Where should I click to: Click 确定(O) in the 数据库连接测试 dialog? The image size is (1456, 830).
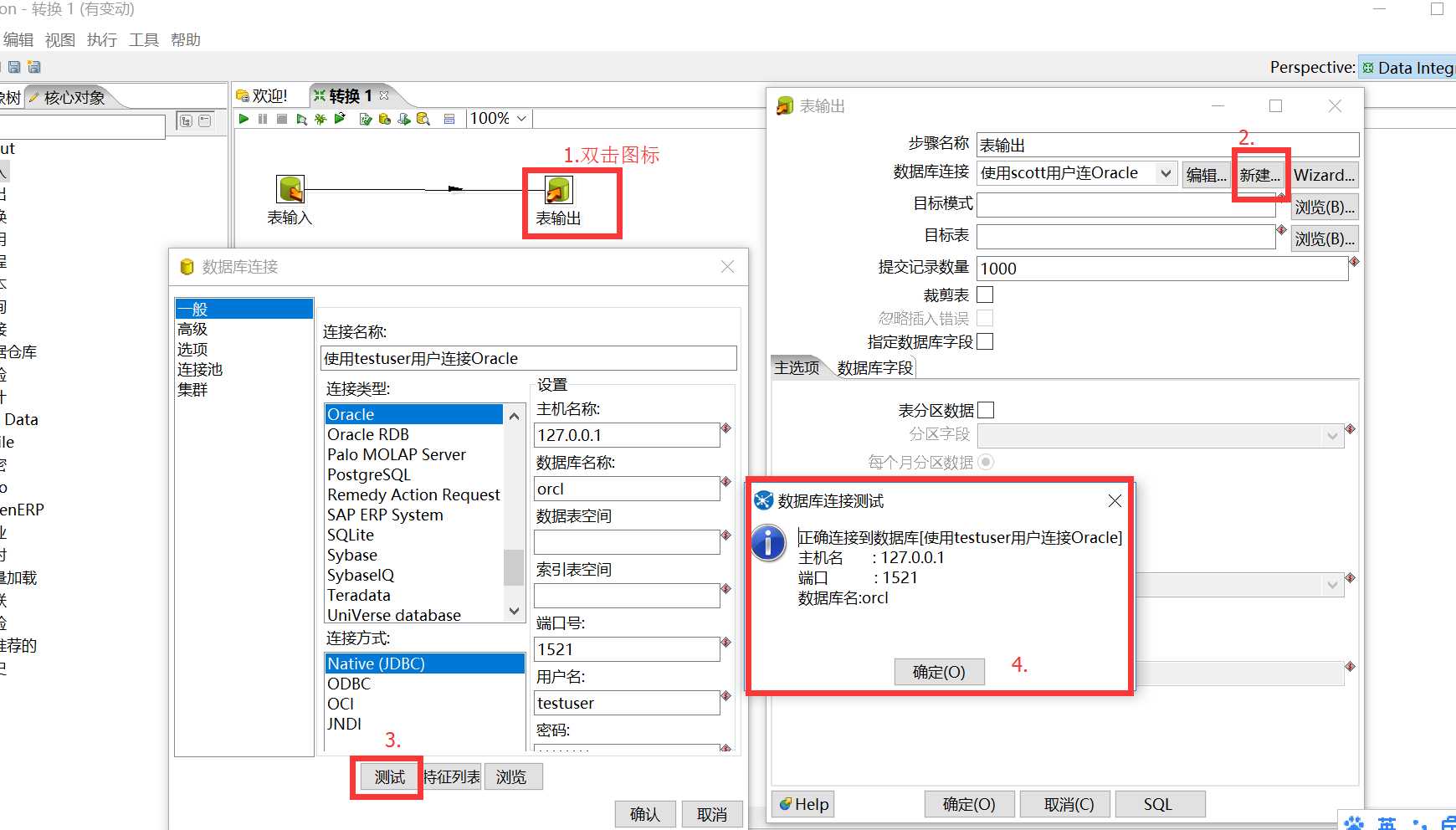[939, 672]
